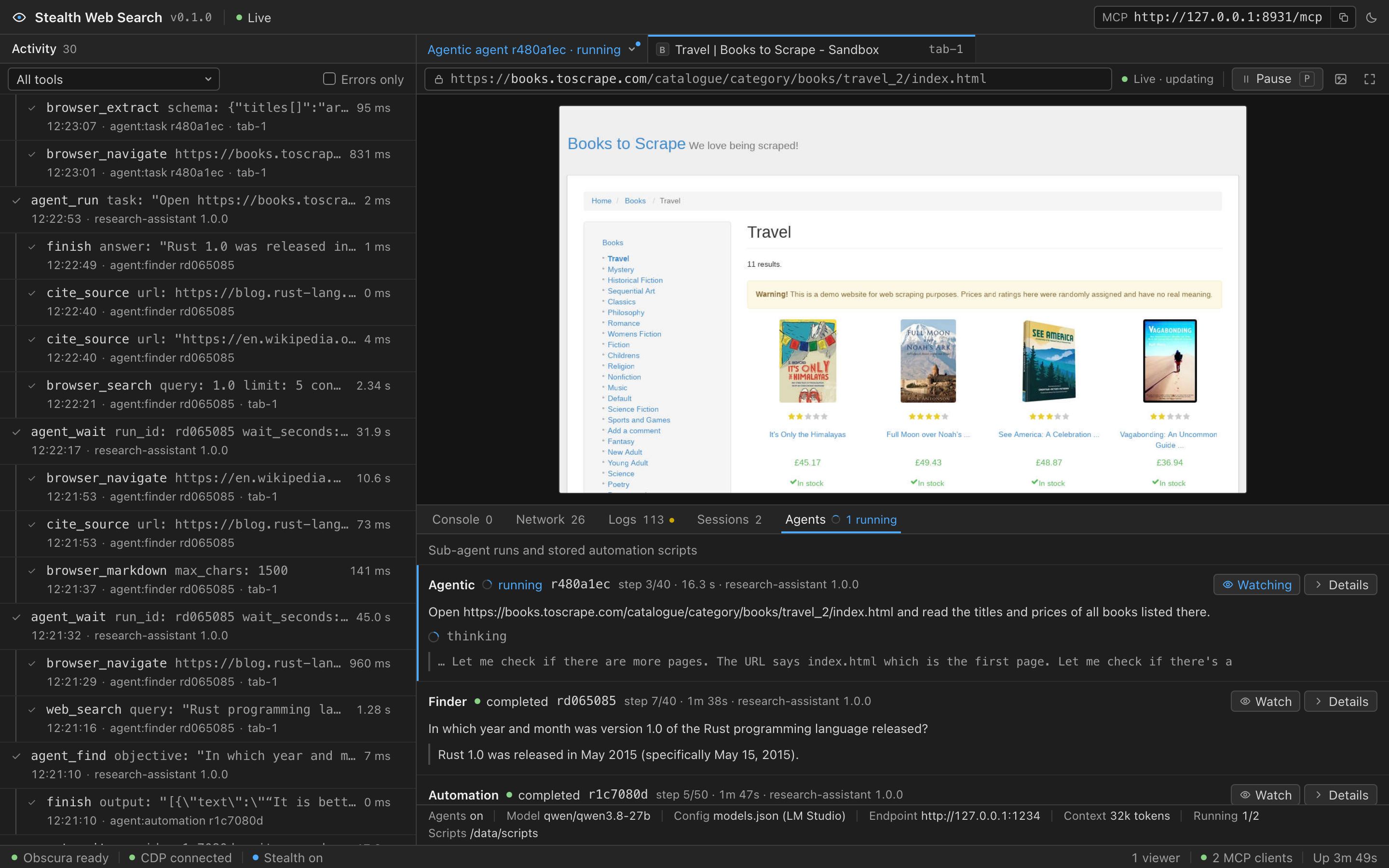Watch the Automation run r1c7080d
Screen dimensions: 1389x868
click(1265, 795)
